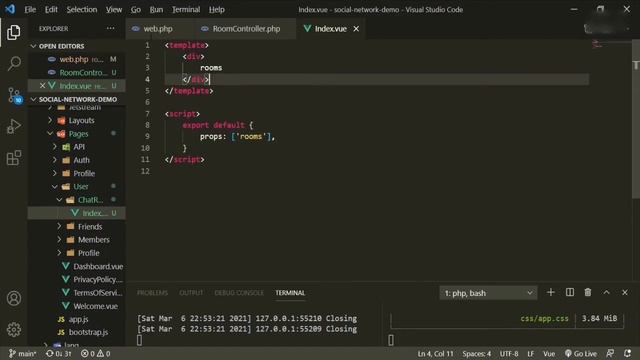Open the Search view in activity bar
The image size is (640, 360).
click(14, 64)
